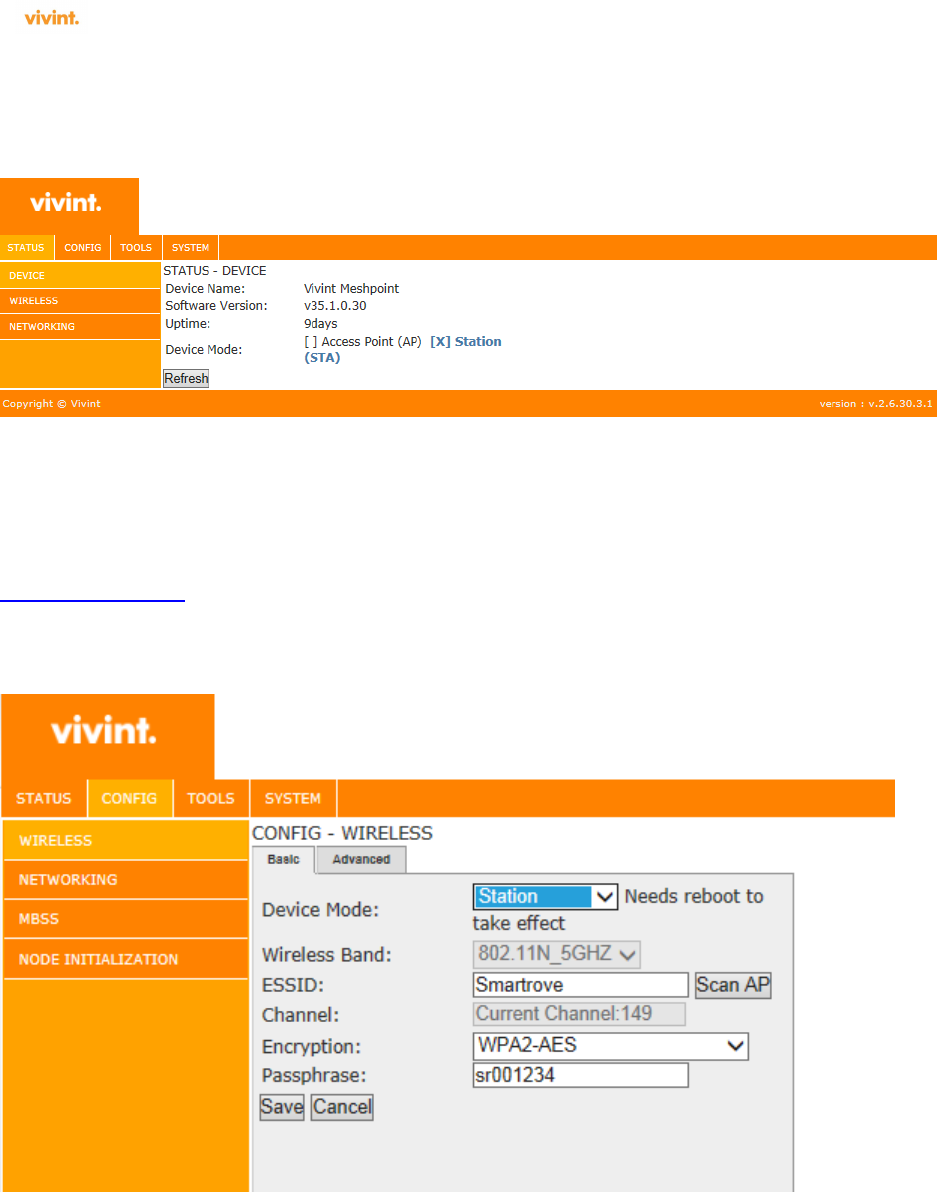
Task: Click the 'STATUS - DEVICE' heading
Action: click(x=215, y=271)
